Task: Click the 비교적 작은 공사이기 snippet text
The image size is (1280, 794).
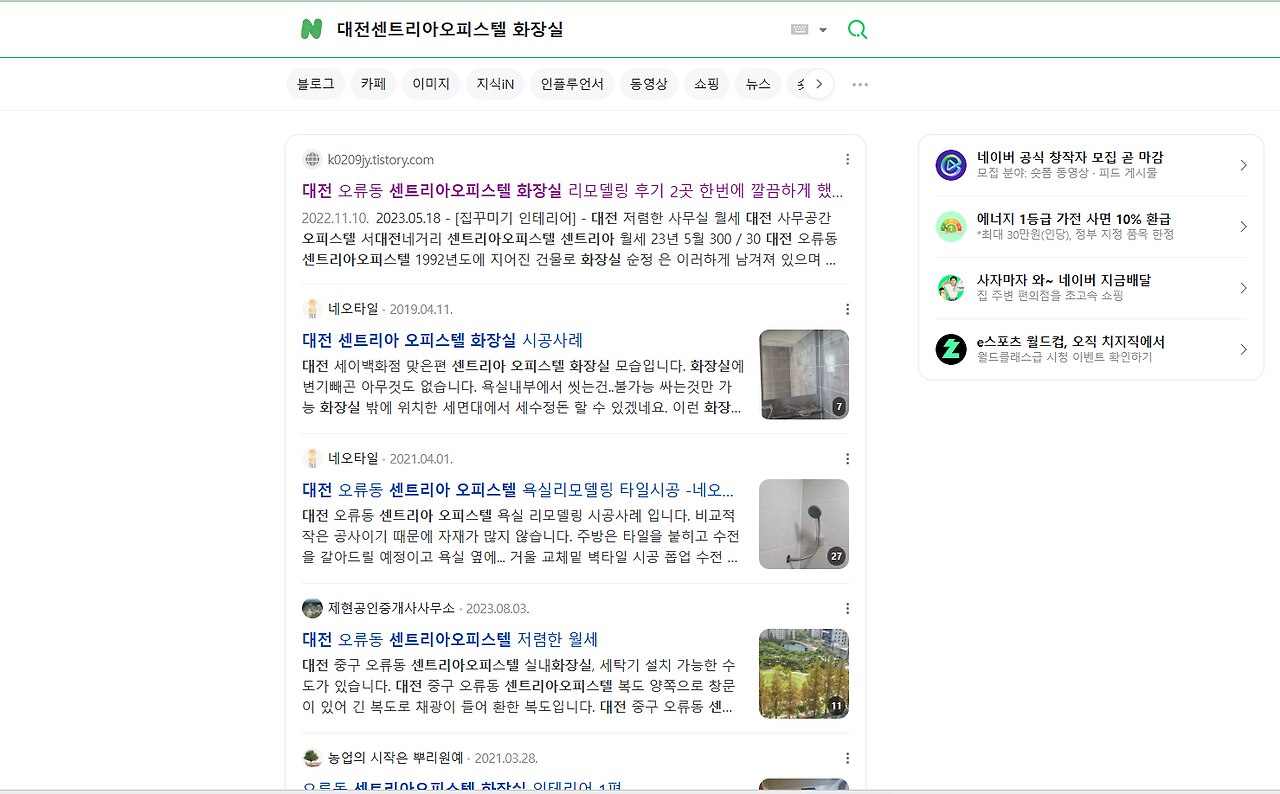Action: point(523,536)
